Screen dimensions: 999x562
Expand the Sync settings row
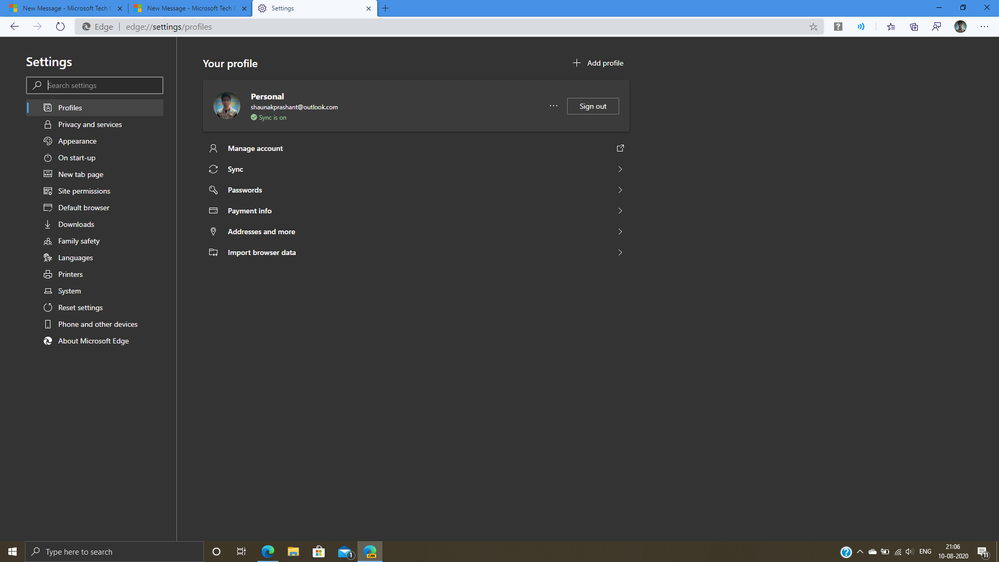[x=416, y=169]
